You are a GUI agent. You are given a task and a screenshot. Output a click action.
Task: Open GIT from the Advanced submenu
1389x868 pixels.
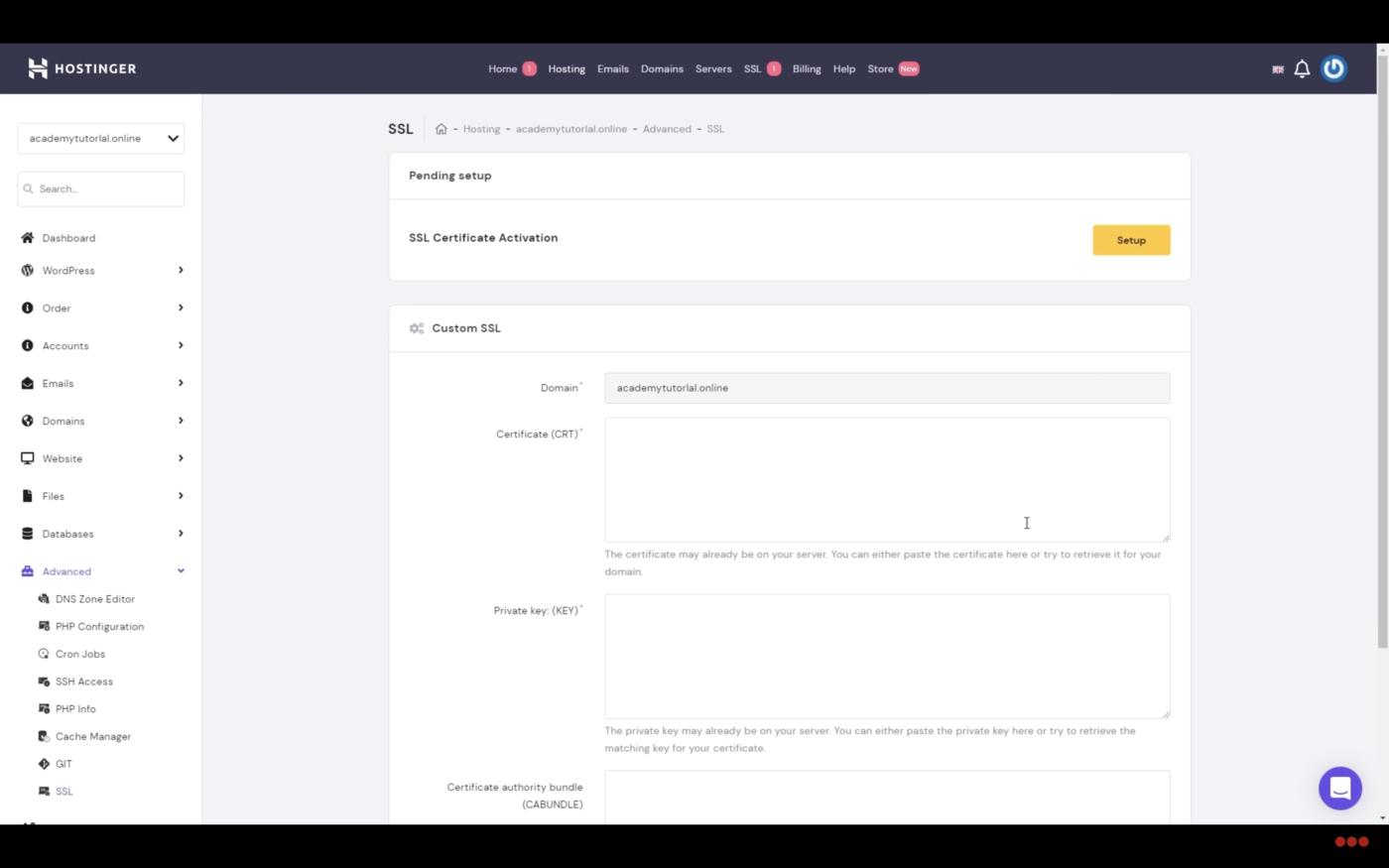coord(63,764)
